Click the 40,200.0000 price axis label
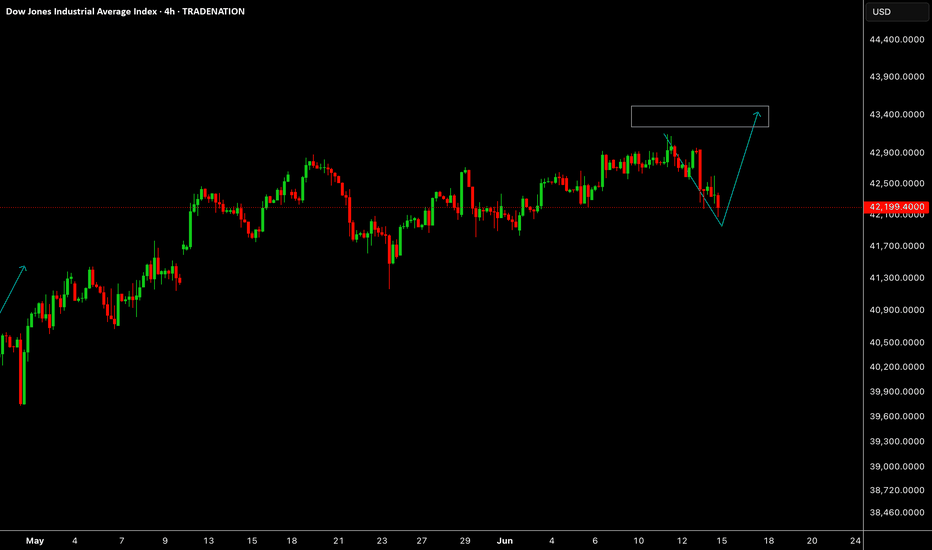 coord(896,367)
